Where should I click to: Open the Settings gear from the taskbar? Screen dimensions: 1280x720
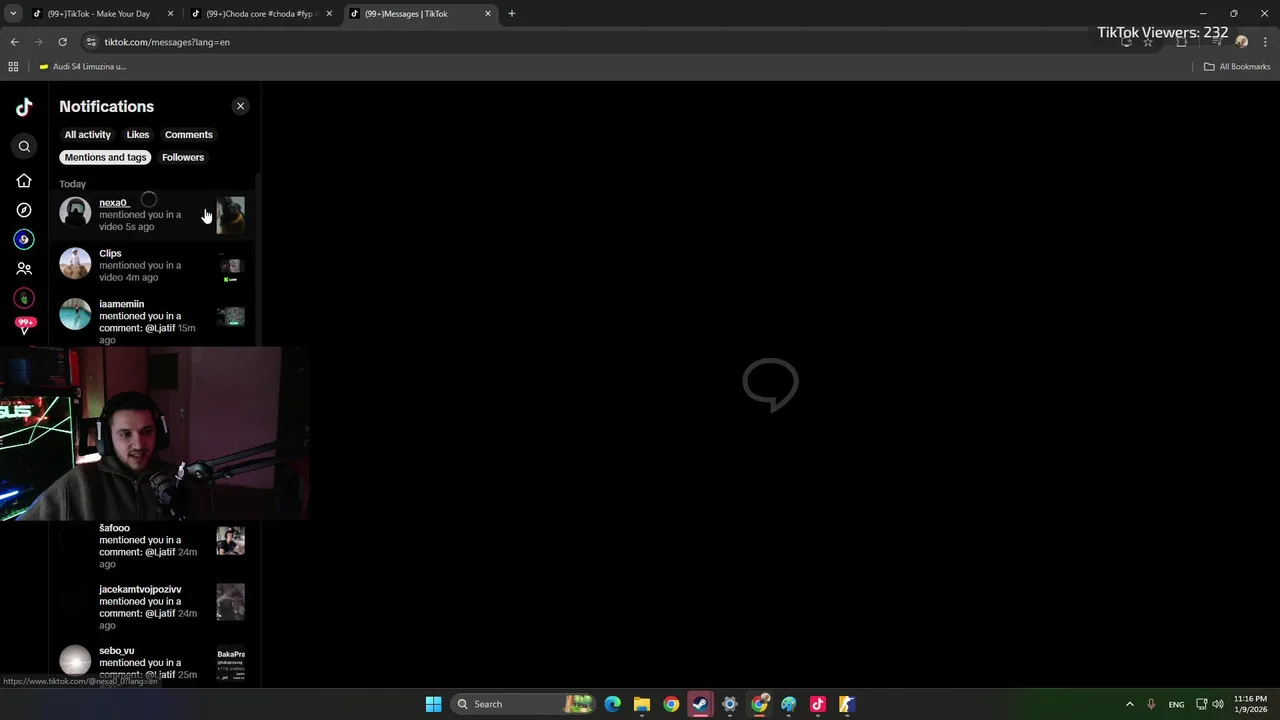(730, 704)
